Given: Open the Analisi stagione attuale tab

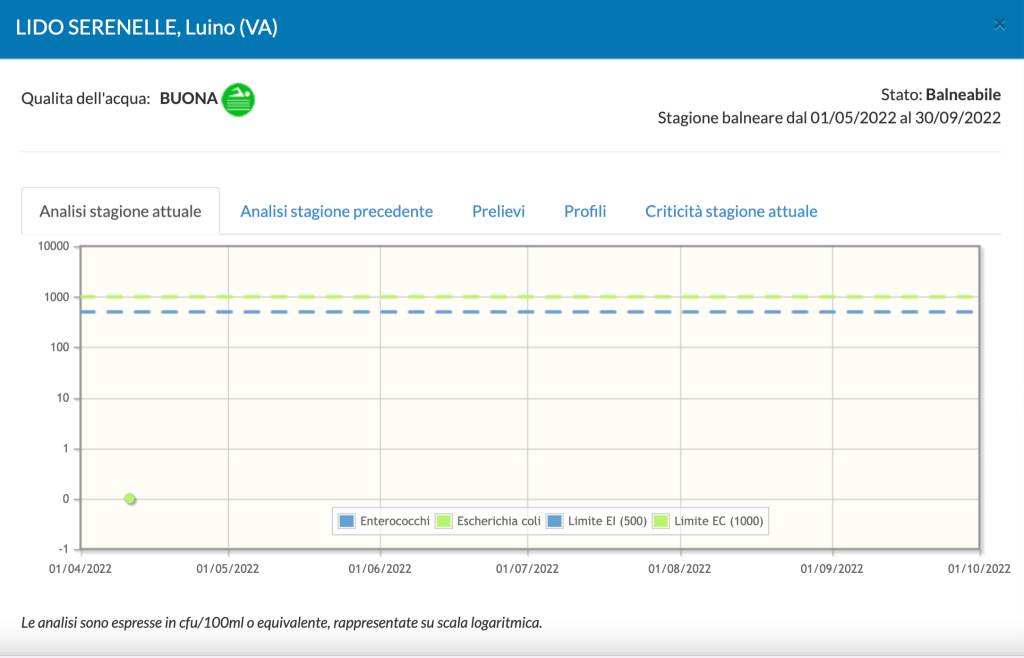Looking at the screenshot, I should click(x=120, y=211).
